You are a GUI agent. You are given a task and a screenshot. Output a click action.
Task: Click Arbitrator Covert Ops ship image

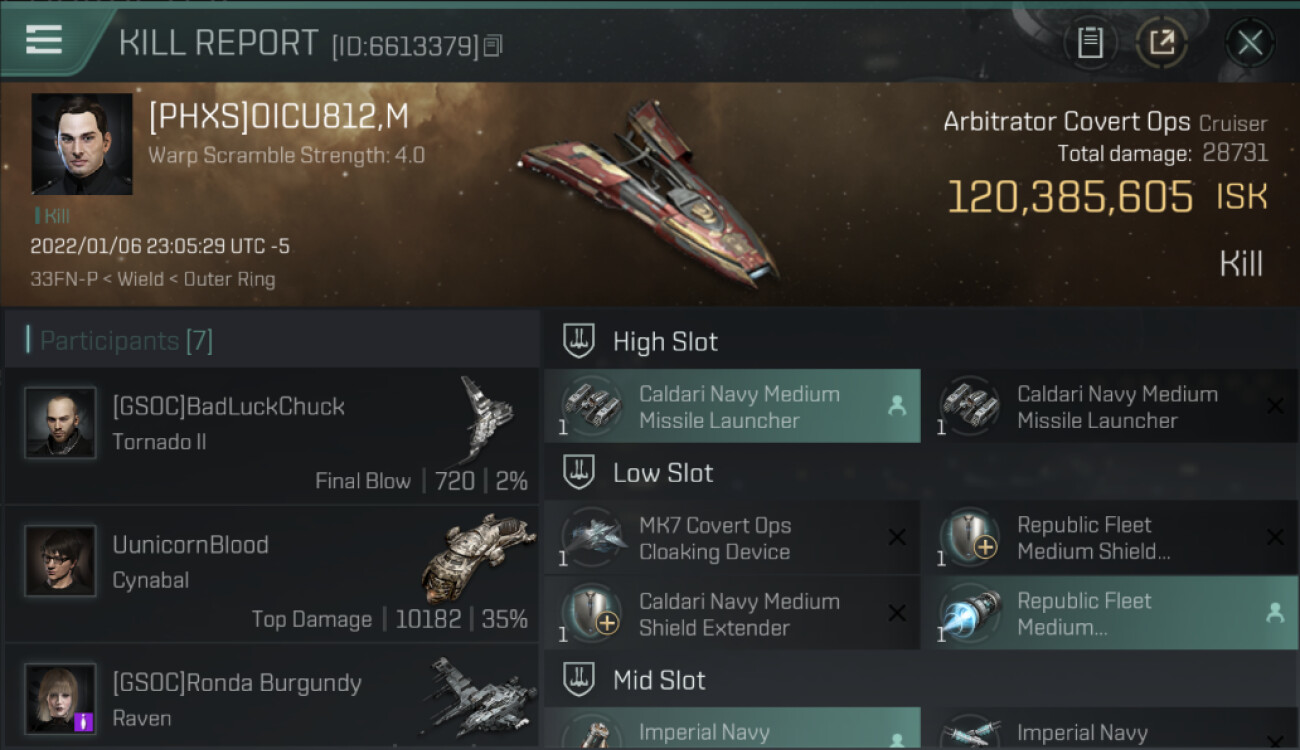(x=650, y=192)
